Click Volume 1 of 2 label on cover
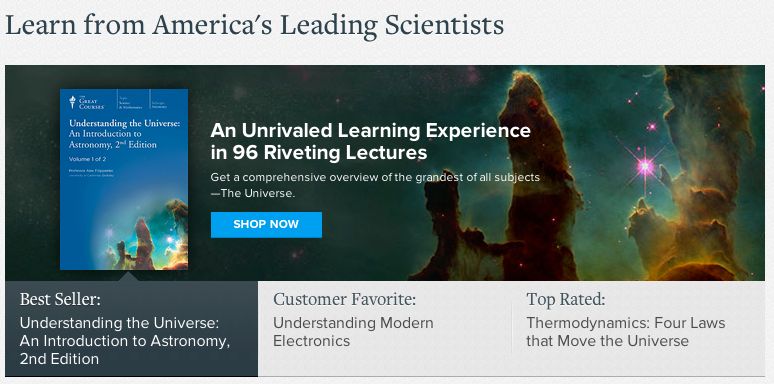Viewport: 774px width, 384px height. [87, 159]
